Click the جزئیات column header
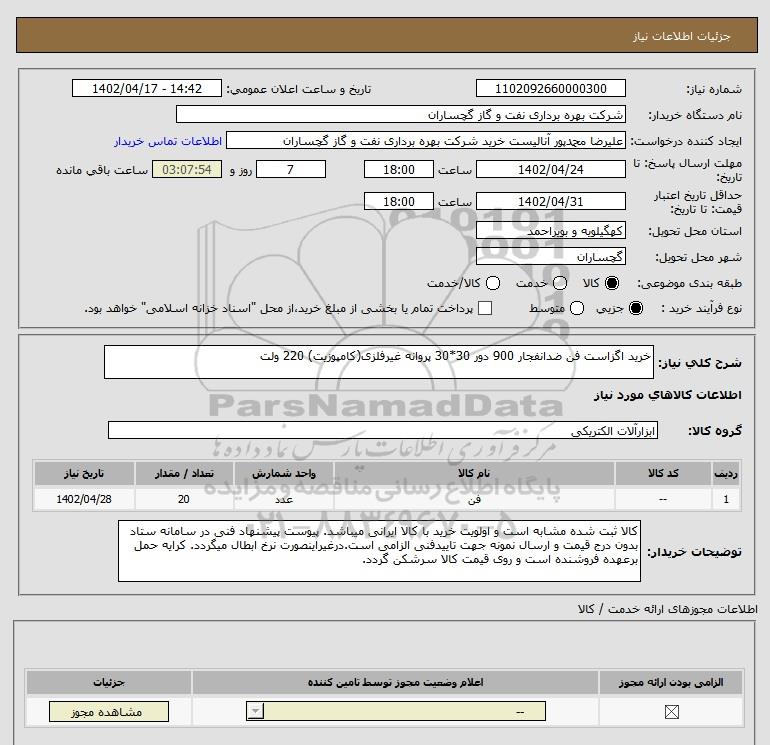The height and width of the screenshot is (745, 770). pos(109,682)
